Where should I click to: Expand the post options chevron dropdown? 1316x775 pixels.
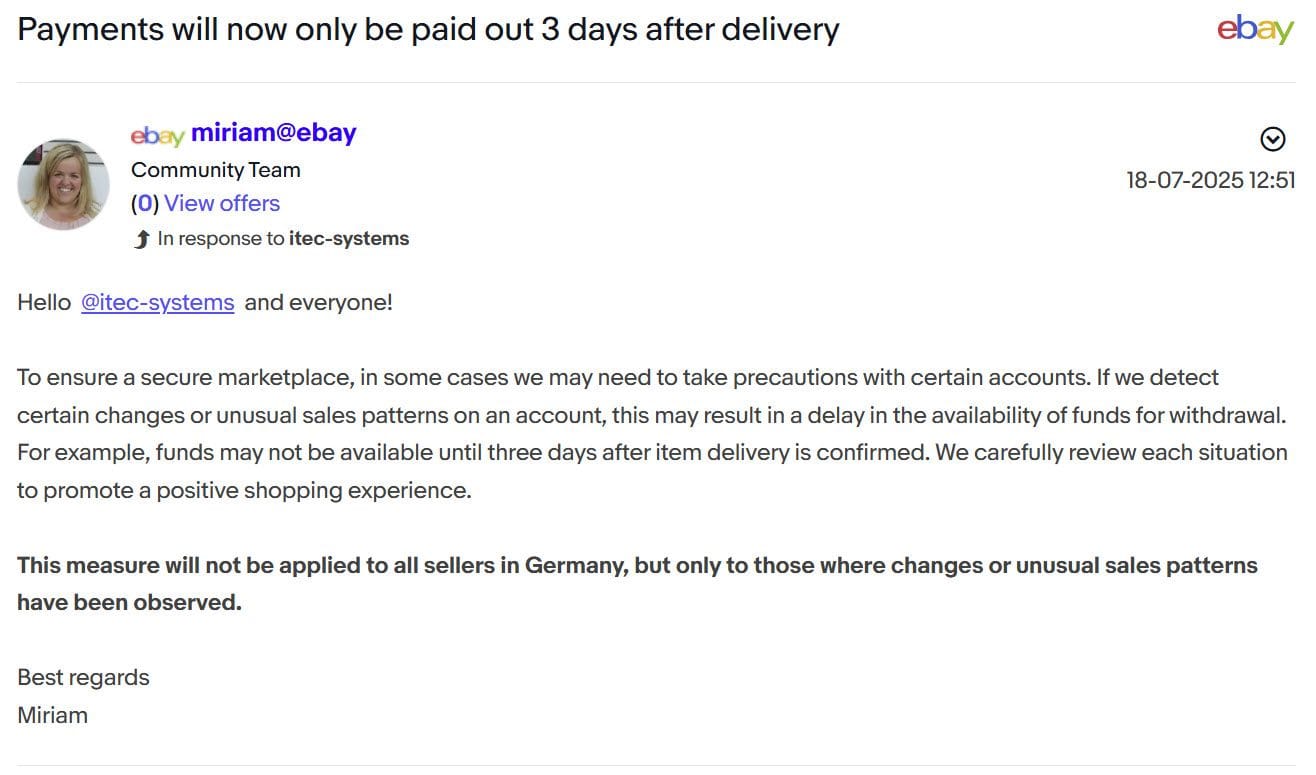pyautogui.click(x=1272, y=139)
